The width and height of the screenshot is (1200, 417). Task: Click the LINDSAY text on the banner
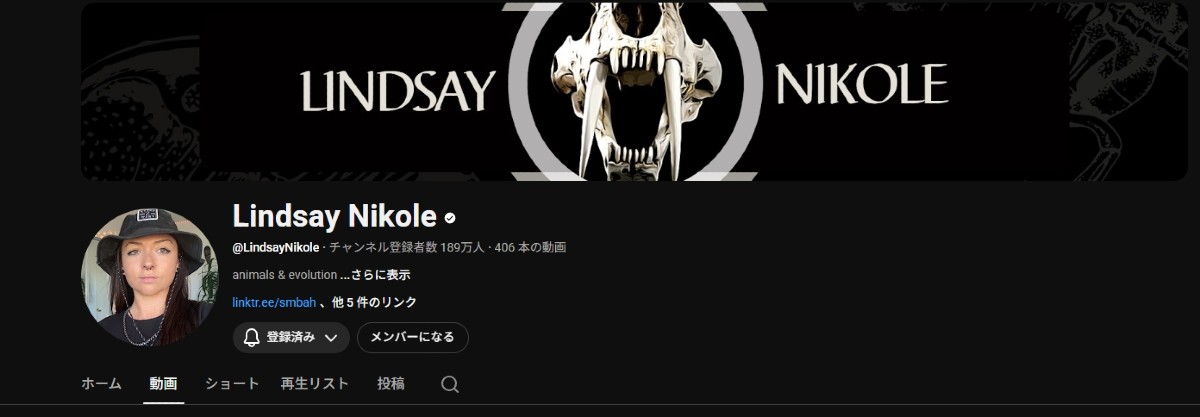coord(398,91)
